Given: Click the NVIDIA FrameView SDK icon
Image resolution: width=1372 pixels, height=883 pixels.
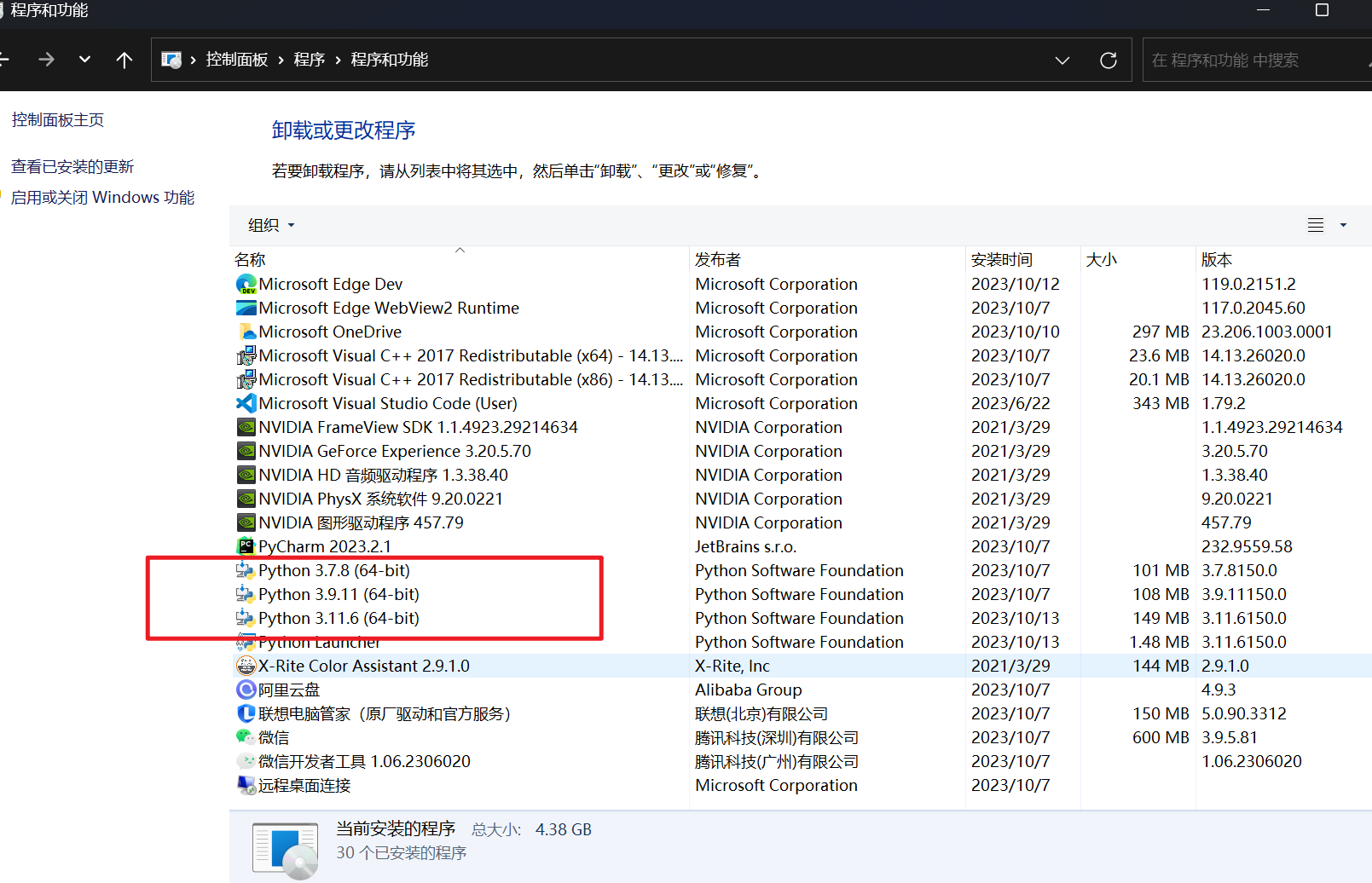Looking at the screenshot, I should point(246,427).
